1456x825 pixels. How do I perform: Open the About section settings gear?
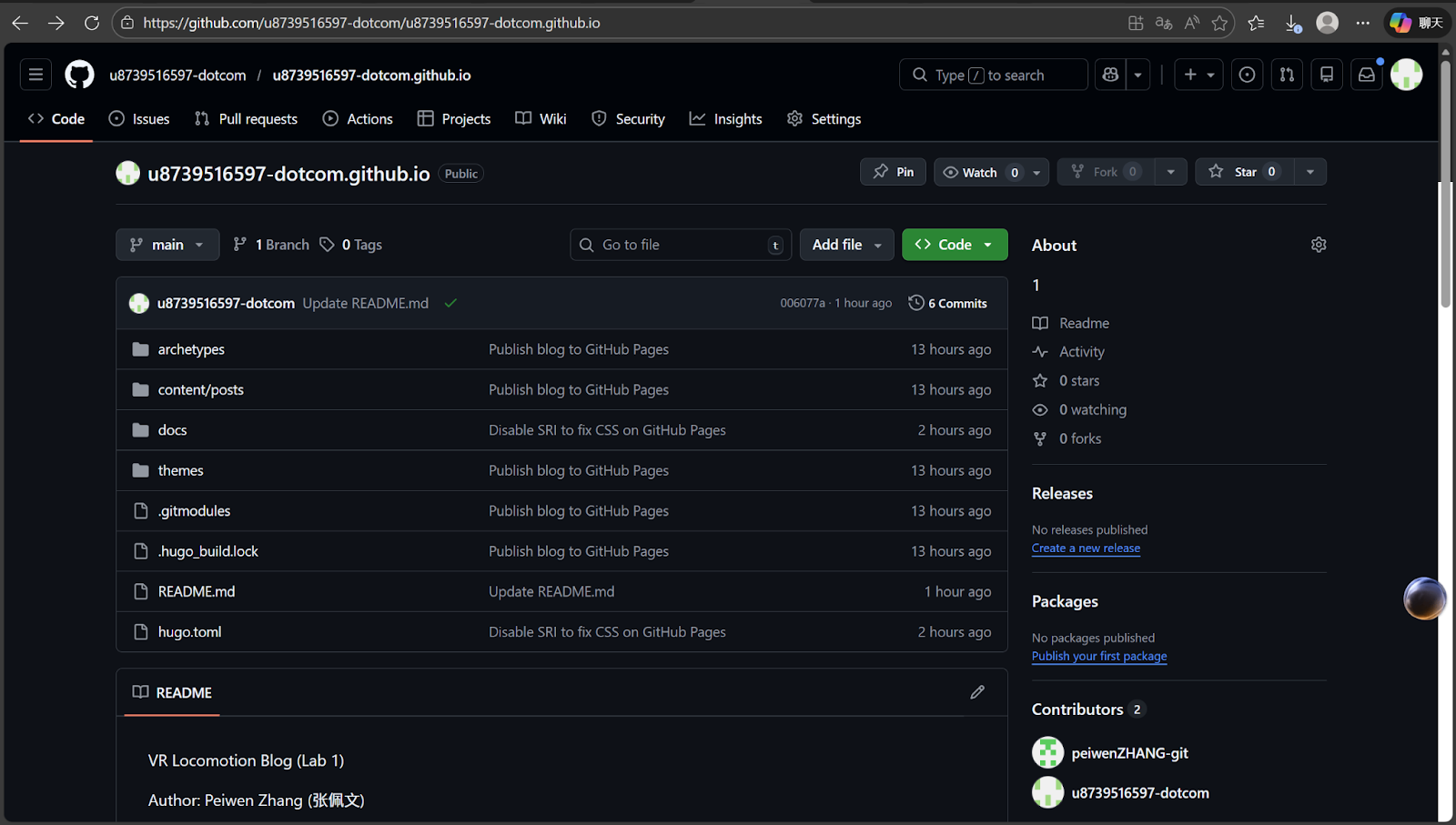click(x=1318, y=245)
